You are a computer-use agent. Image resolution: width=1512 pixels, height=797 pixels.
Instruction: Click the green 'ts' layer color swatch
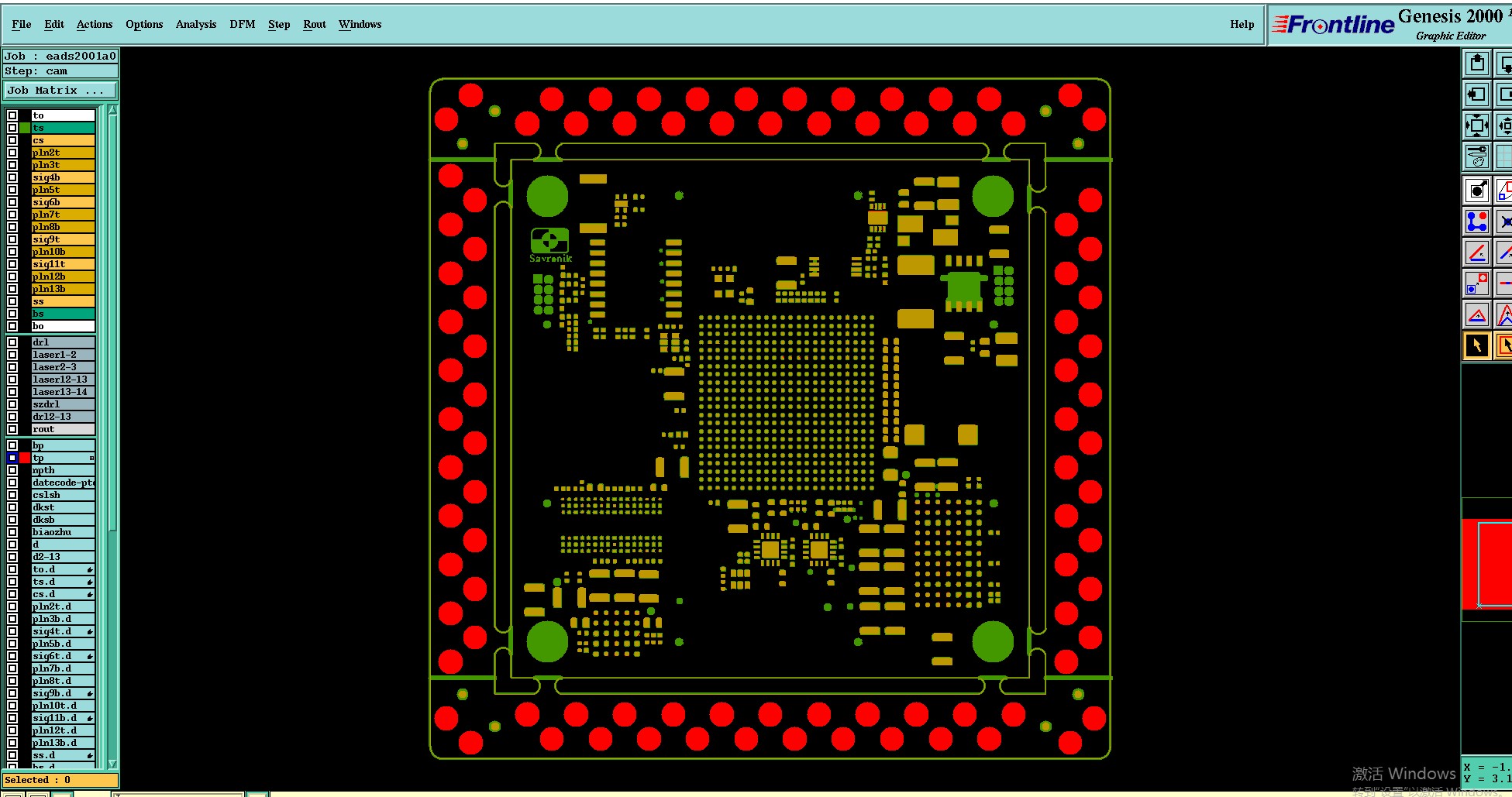coord(25,128)
